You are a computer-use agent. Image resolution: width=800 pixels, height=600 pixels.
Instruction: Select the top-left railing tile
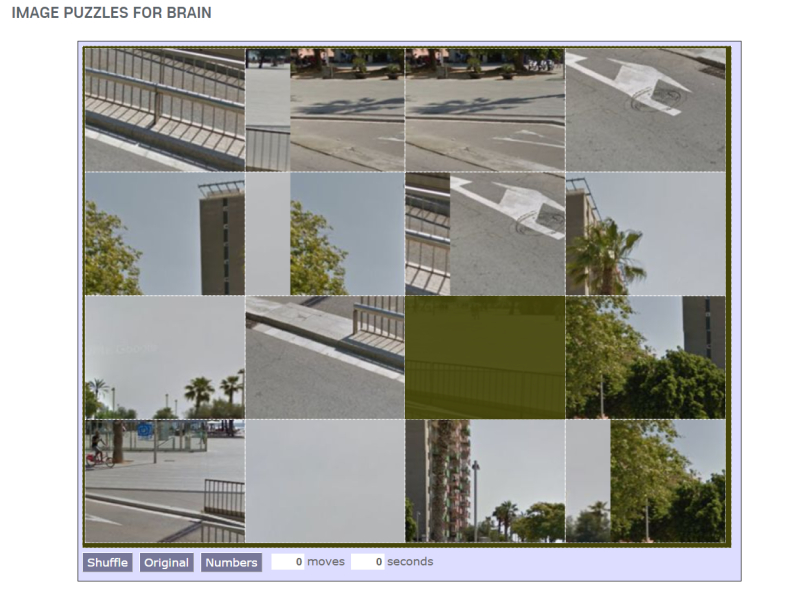[165, 110]
